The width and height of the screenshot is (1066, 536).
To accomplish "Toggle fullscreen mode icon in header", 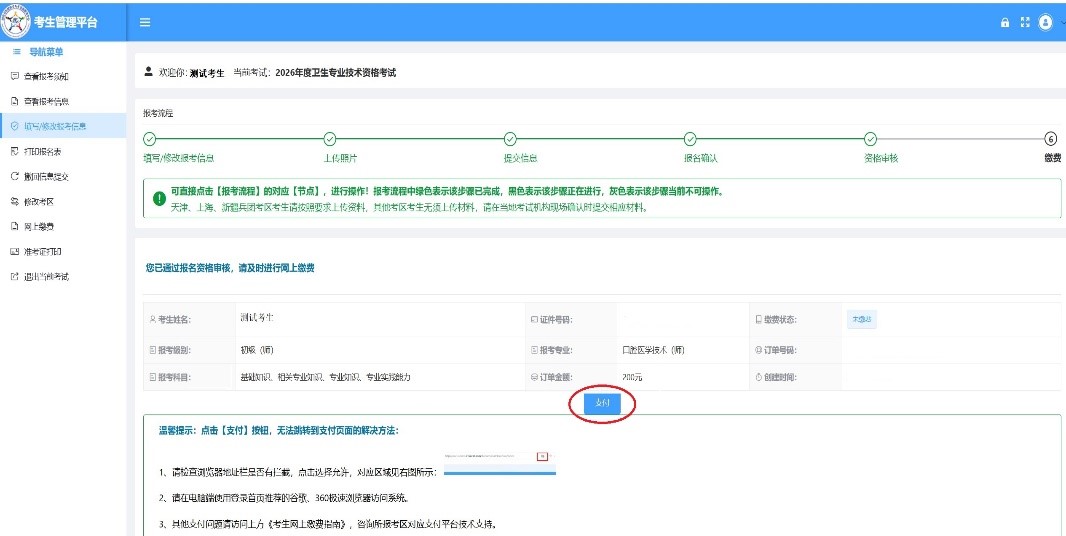I will pos(1024,22).
